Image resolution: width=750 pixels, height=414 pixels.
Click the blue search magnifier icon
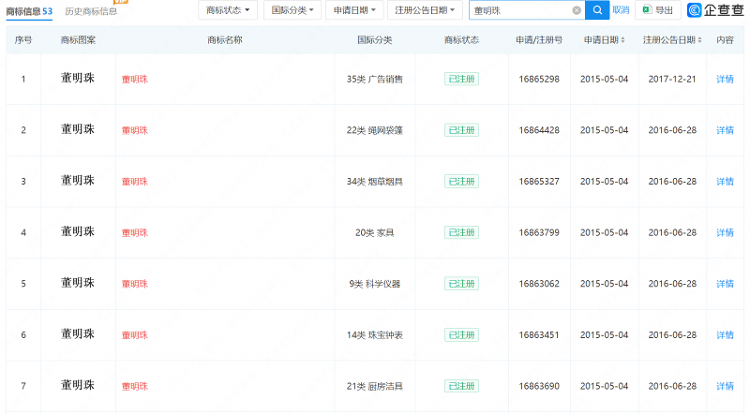pos(597,10)
